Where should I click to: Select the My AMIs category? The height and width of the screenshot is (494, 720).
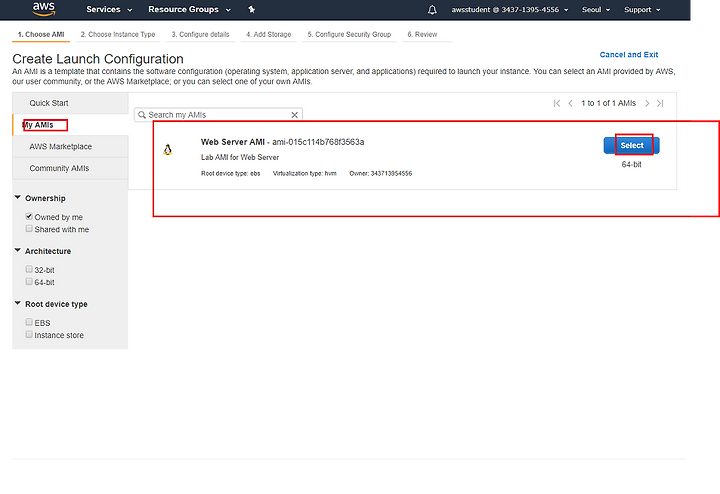click(70, 125)
